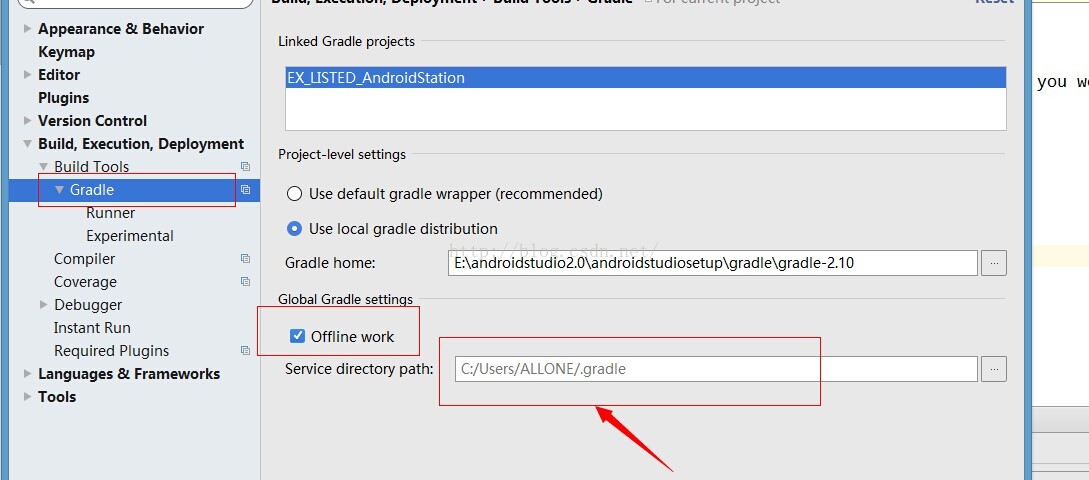This screenshot has width=1089, height=480.
Task: Expand the Appearance & Behavior section
Action: (27, 28)
